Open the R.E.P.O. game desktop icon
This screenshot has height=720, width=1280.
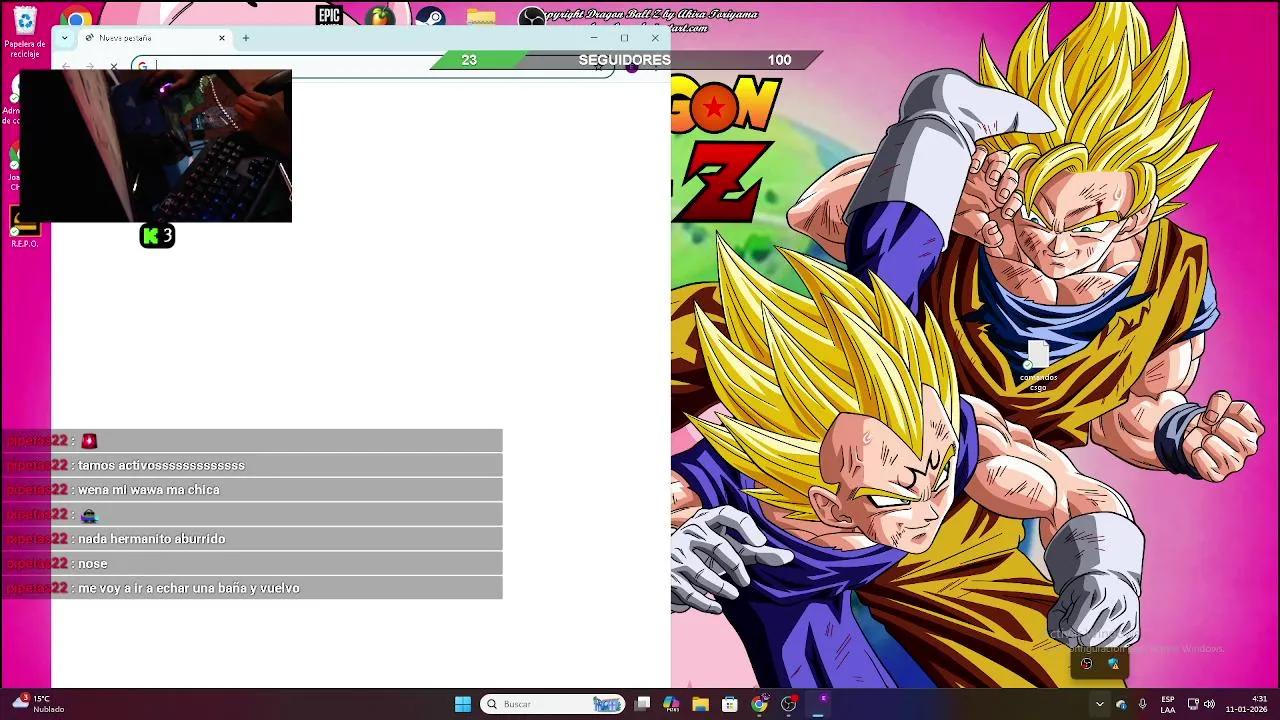[x=25, y=227]
